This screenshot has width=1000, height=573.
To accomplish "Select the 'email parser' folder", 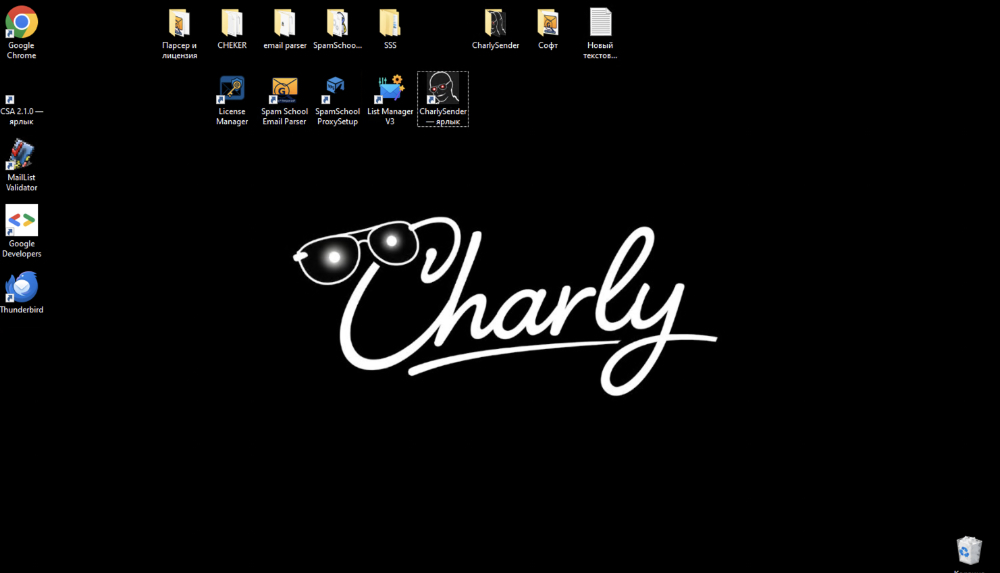I will 285,23.
